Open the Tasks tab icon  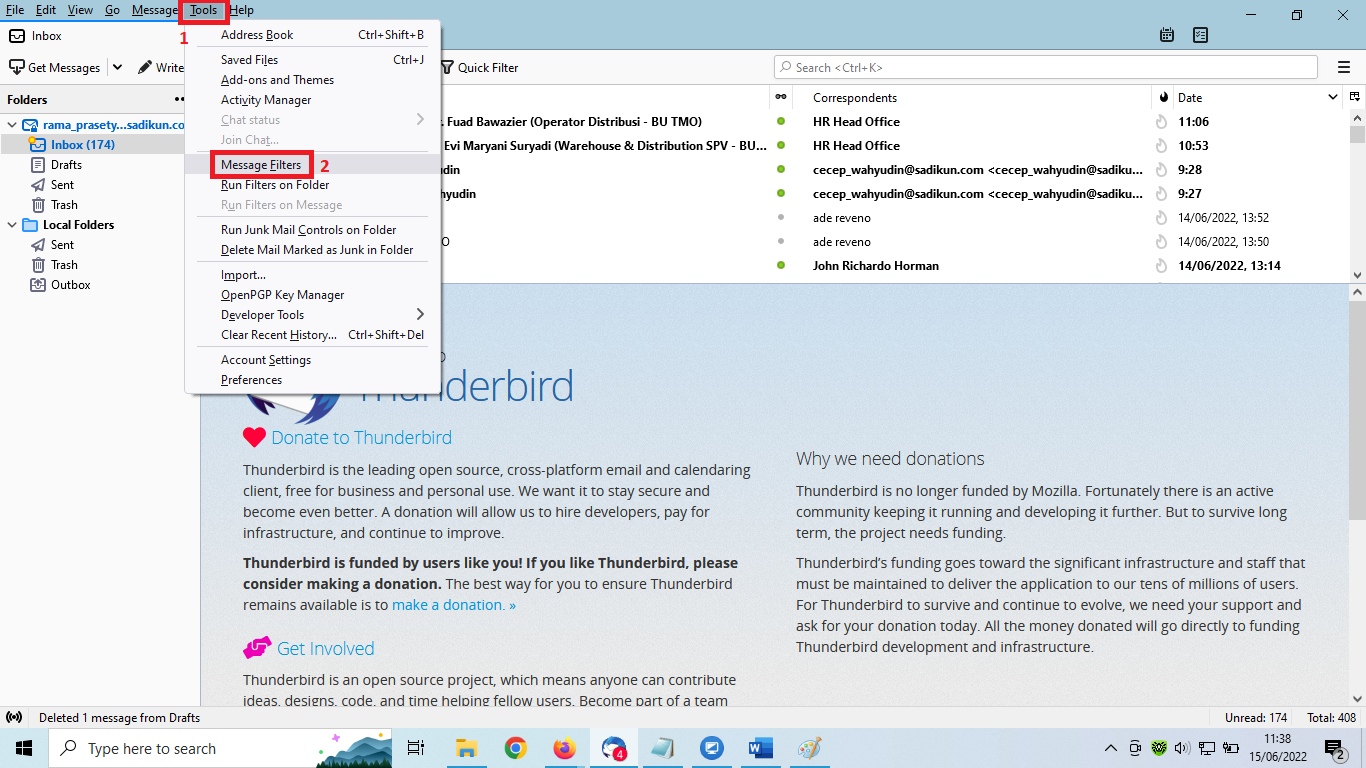pyautogui.click(x=1201, y=35)
